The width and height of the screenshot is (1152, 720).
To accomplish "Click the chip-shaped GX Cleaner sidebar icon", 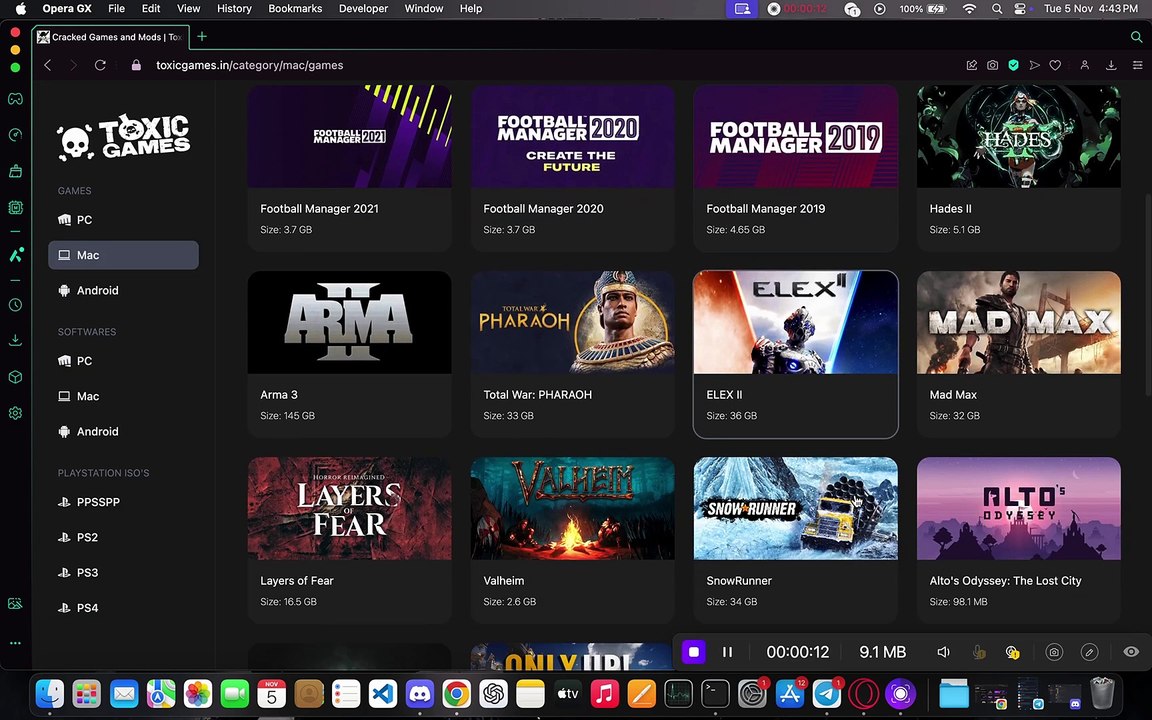I will 15,207.
